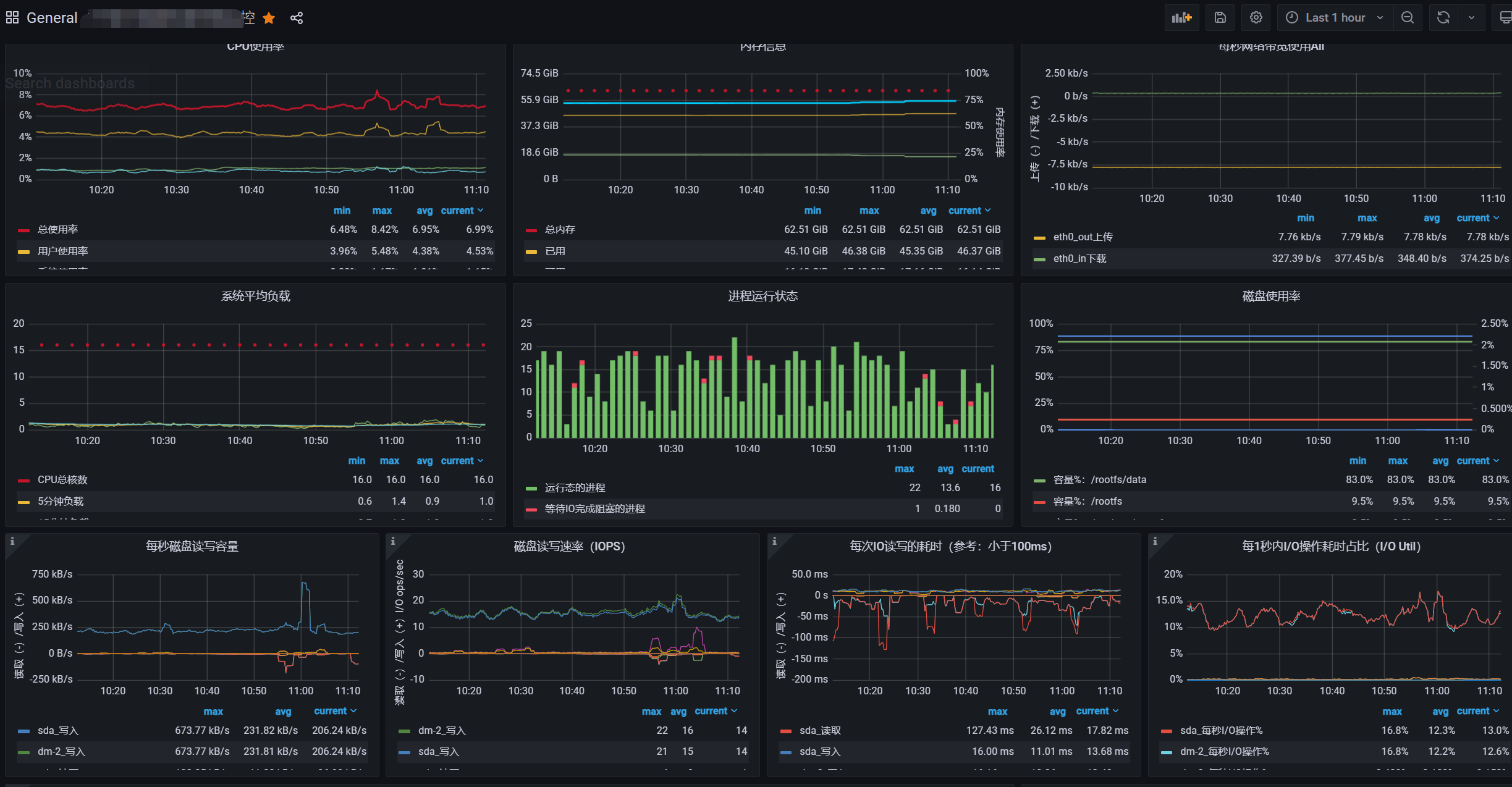1512x787 pixels.
Task: Toggle 总内存 series in memory legend
Action: pos(560,229)
